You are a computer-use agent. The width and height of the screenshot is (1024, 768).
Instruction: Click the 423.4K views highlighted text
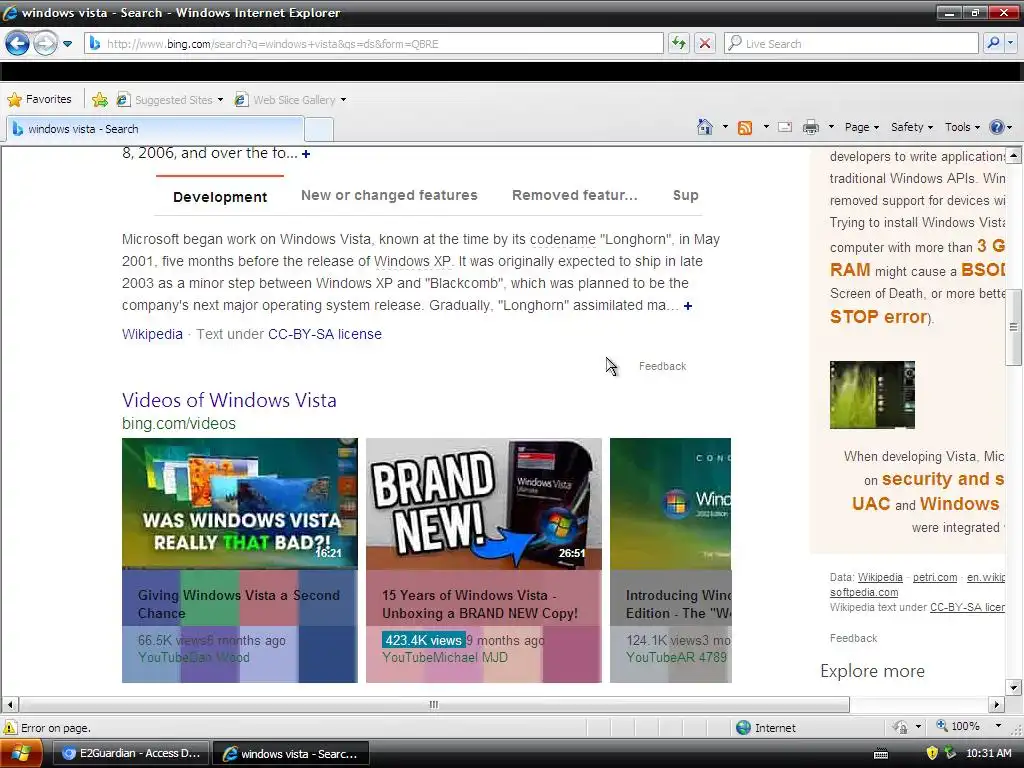click(423, 640)
